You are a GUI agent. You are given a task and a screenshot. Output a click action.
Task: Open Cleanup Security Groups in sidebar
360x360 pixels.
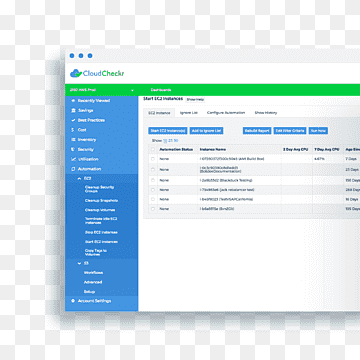(x=99, y=189)
